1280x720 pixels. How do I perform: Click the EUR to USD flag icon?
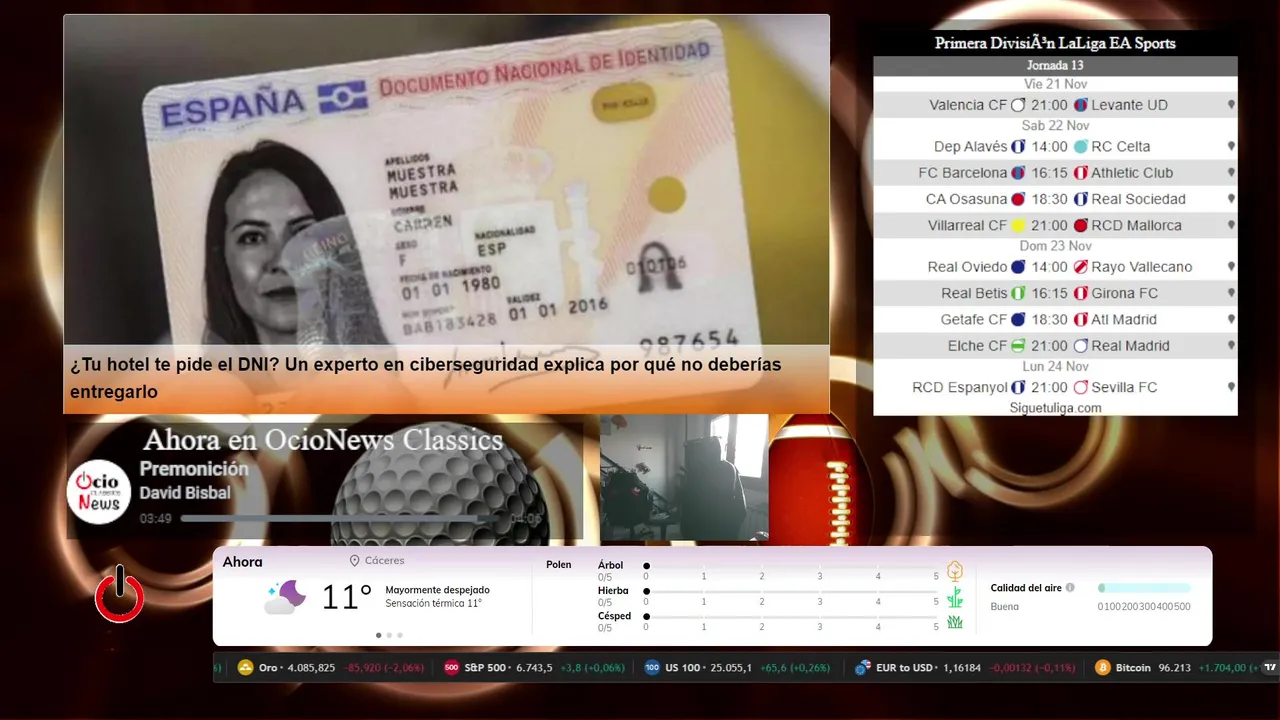coord(862,668)
